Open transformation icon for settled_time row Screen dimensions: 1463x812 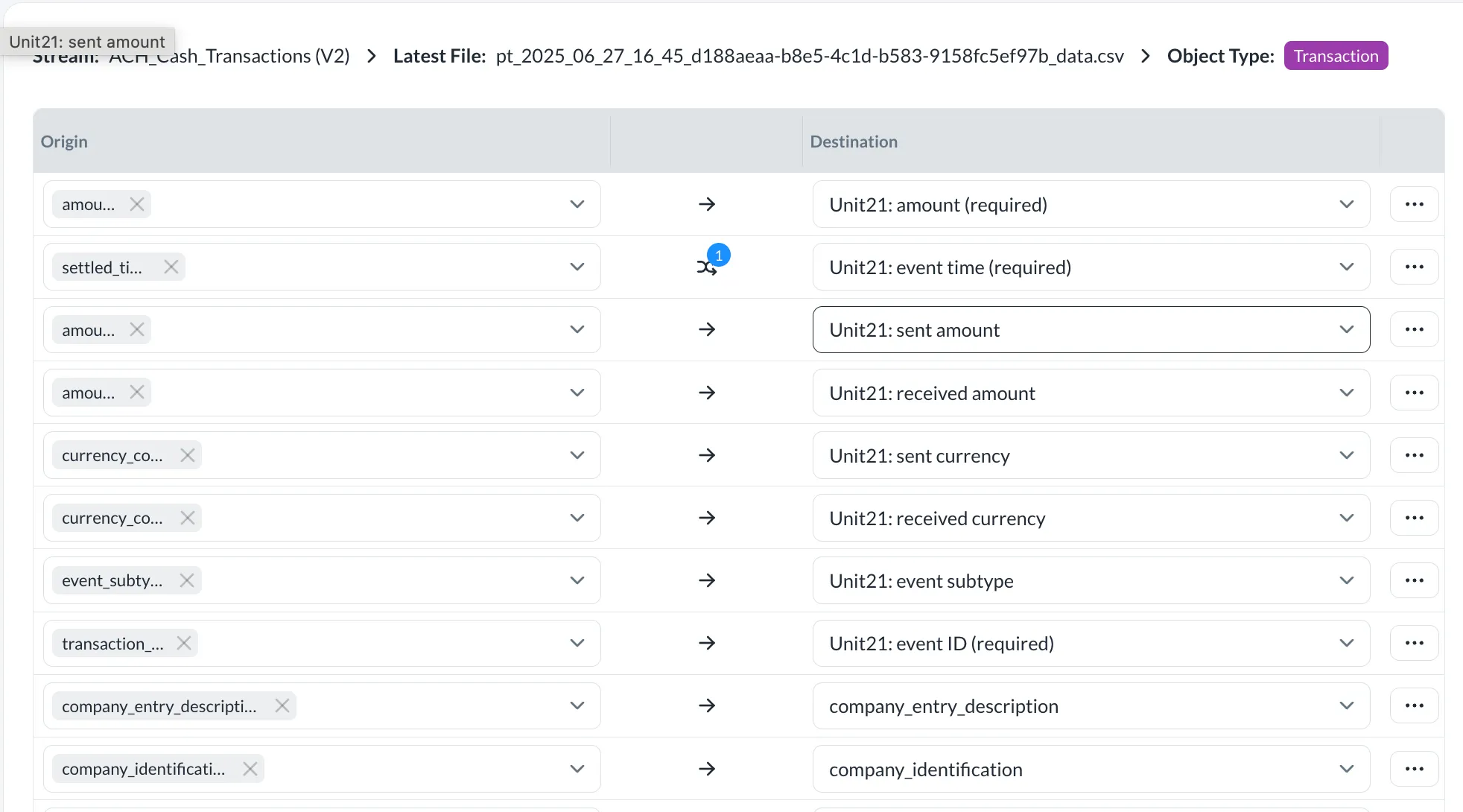coord(707,267)
